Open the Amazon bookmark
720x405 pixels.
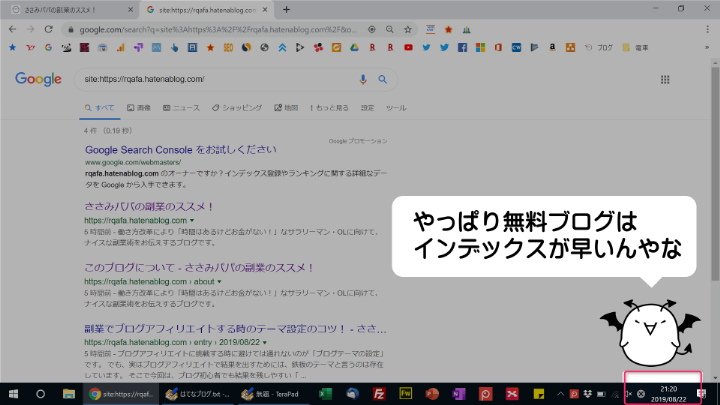pyautogui.click(x=552, y=47)
